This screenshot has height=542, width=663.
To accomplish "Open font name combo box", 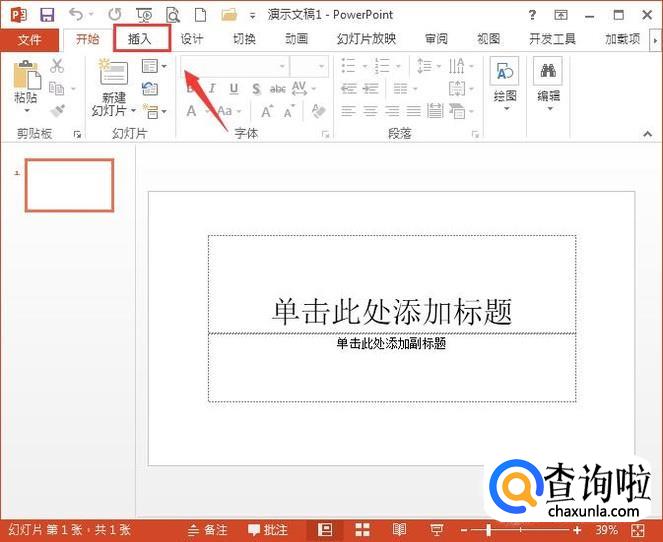I will (x=235, y=66).
